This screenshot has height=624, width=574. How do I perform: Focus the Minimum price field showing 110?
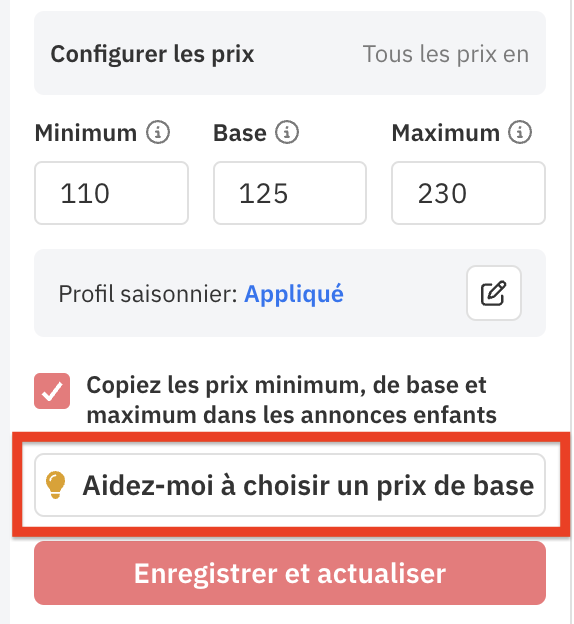[x=111, y=193]
